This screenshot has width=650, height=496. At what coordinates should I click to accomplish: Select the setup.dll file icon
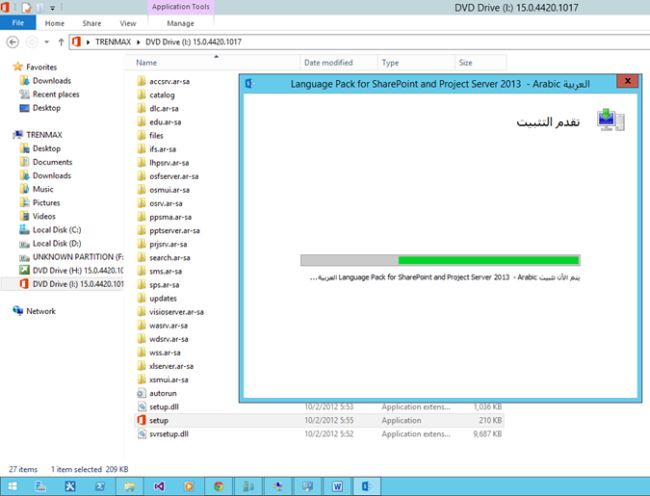141,406
